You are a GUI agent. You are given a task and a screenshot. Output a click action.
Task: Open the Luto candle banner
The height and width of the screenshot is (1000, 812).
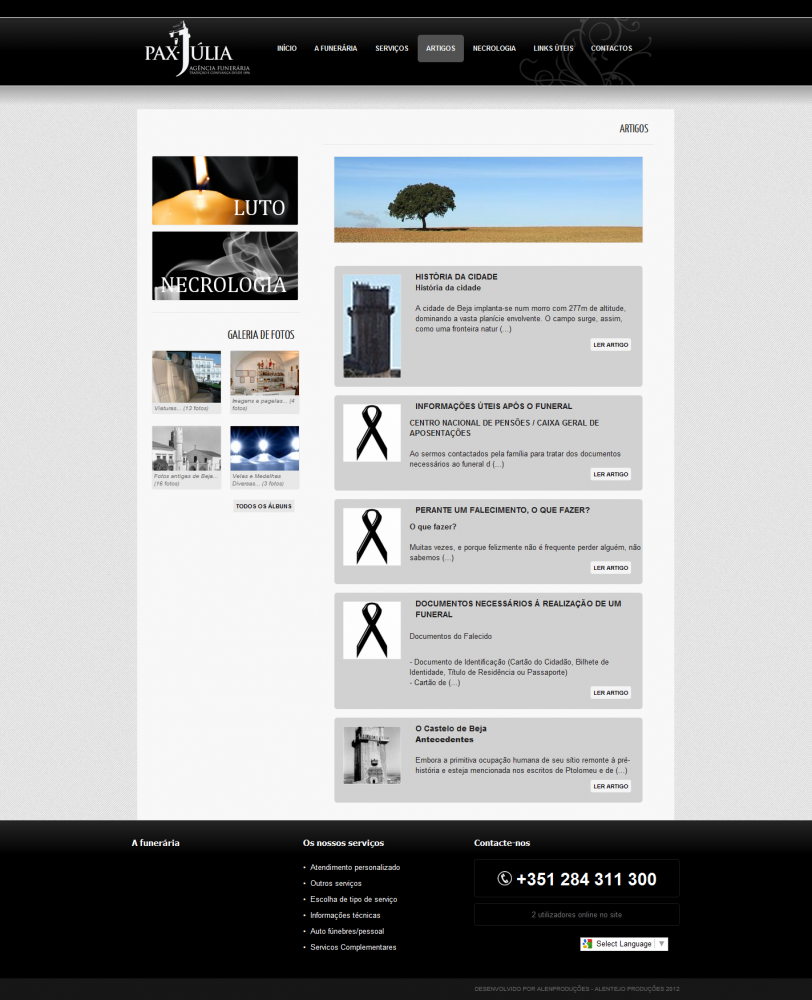point(225,190)
